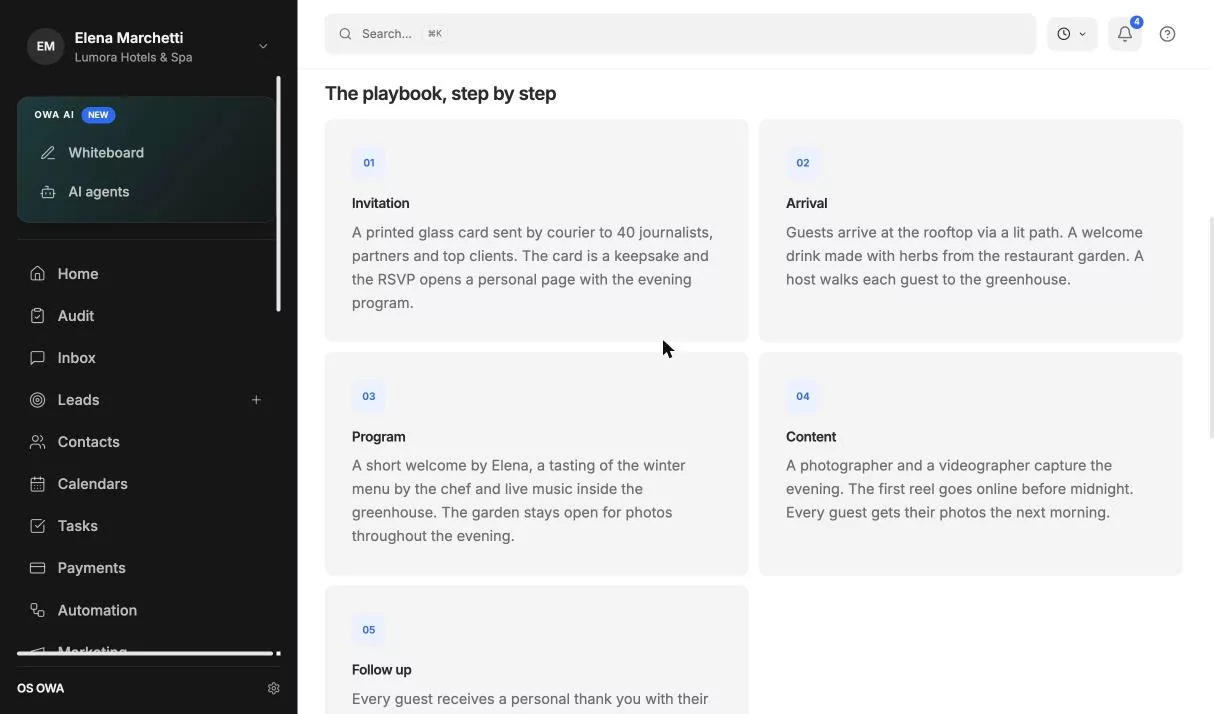
Task: Click the Audit clipboard icon
Action: (37, 316)
